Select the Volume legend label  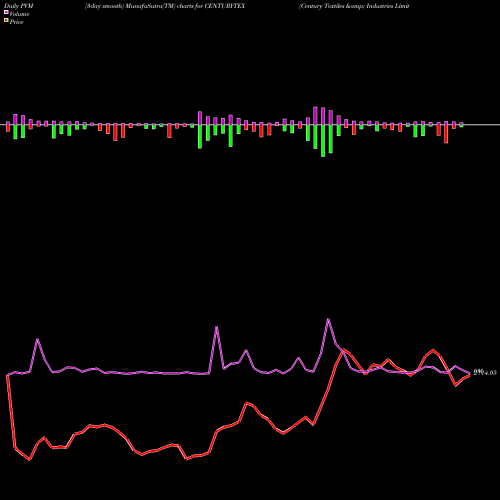pos(19,14)
